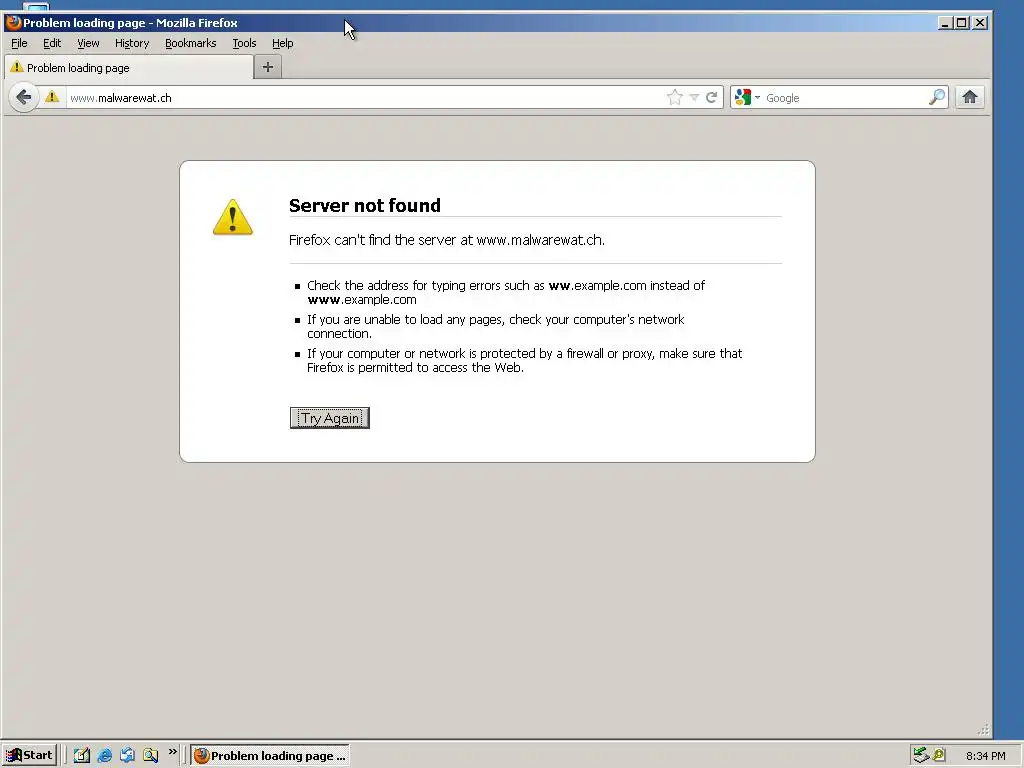Click the window resize grip at corner
Viewport: 1024px width, 768px height.
984,729
